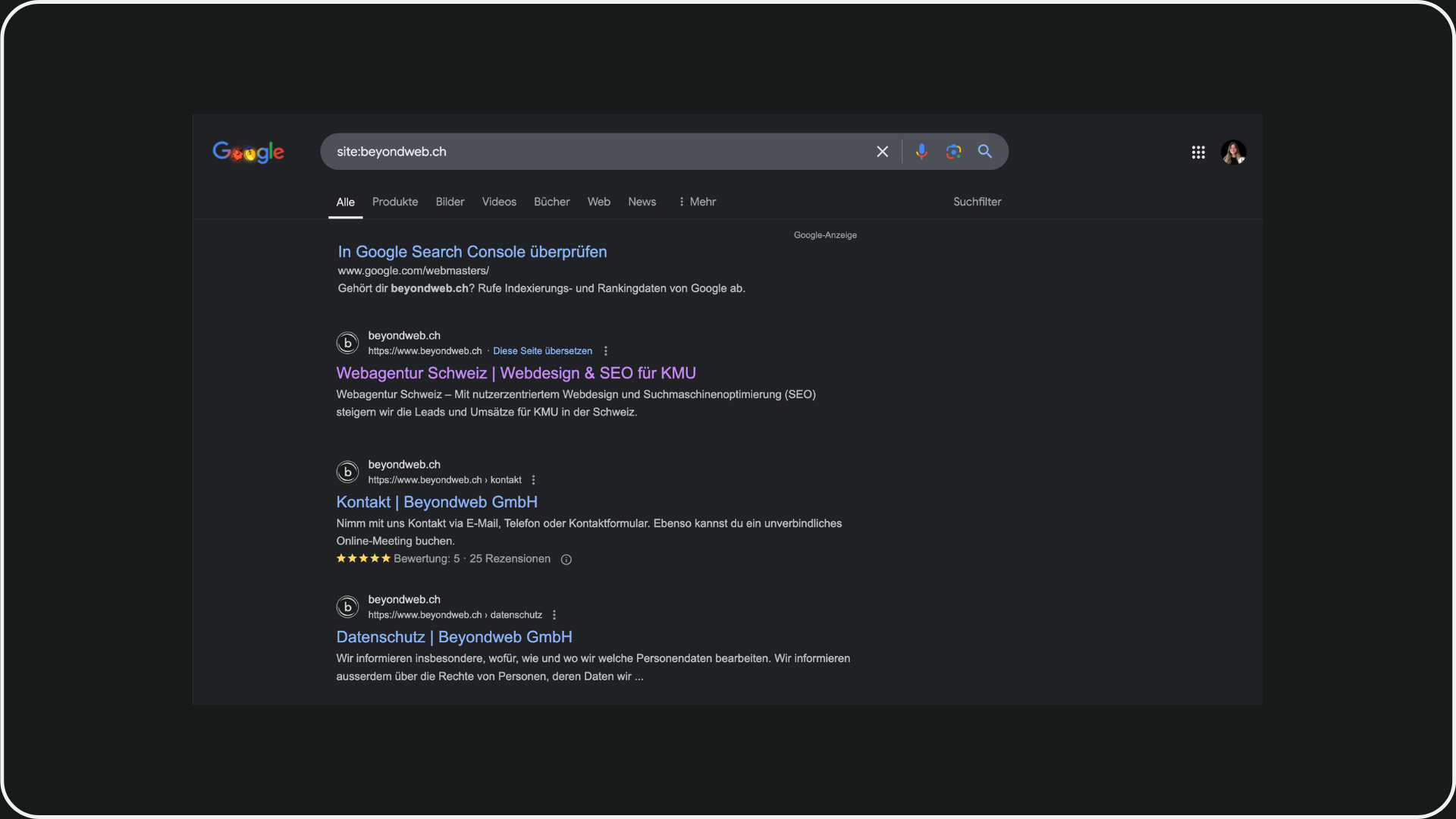The height and width of the screenshot is (819, 1456).
Task: Click 'Diese Seite übersetzen' link
Action: click(x=542, y=351)
